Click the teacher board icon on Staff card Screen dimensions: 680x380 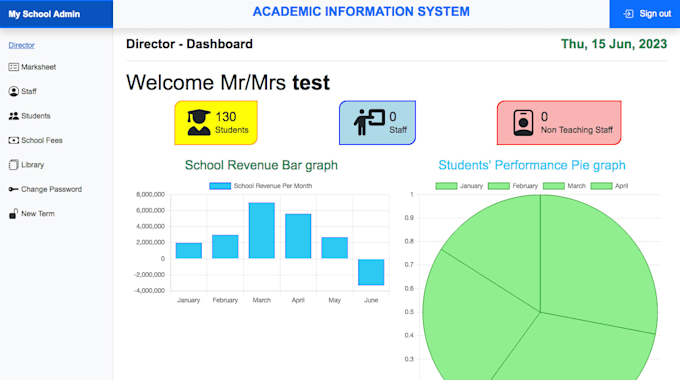(369, 122)
